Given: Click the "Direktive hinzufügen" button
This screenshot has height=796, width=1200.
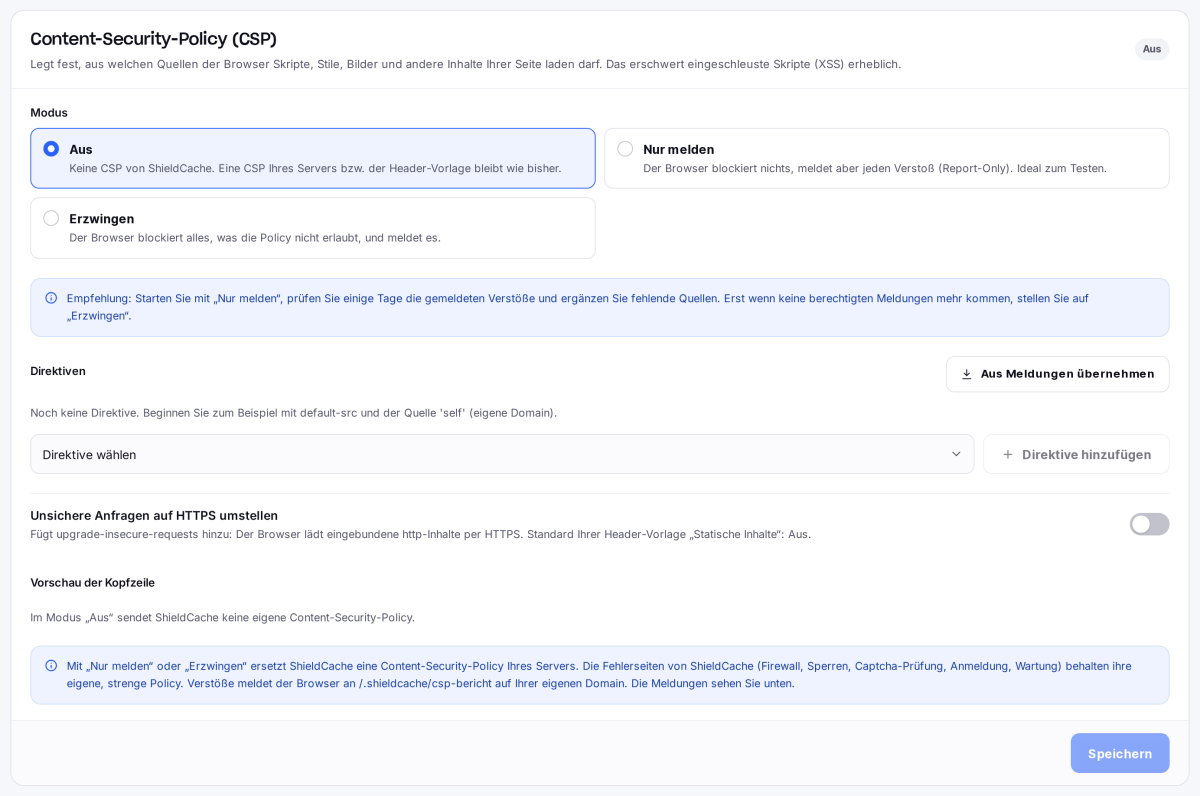Looking at the screenshot, I should tap(1076, 454).
